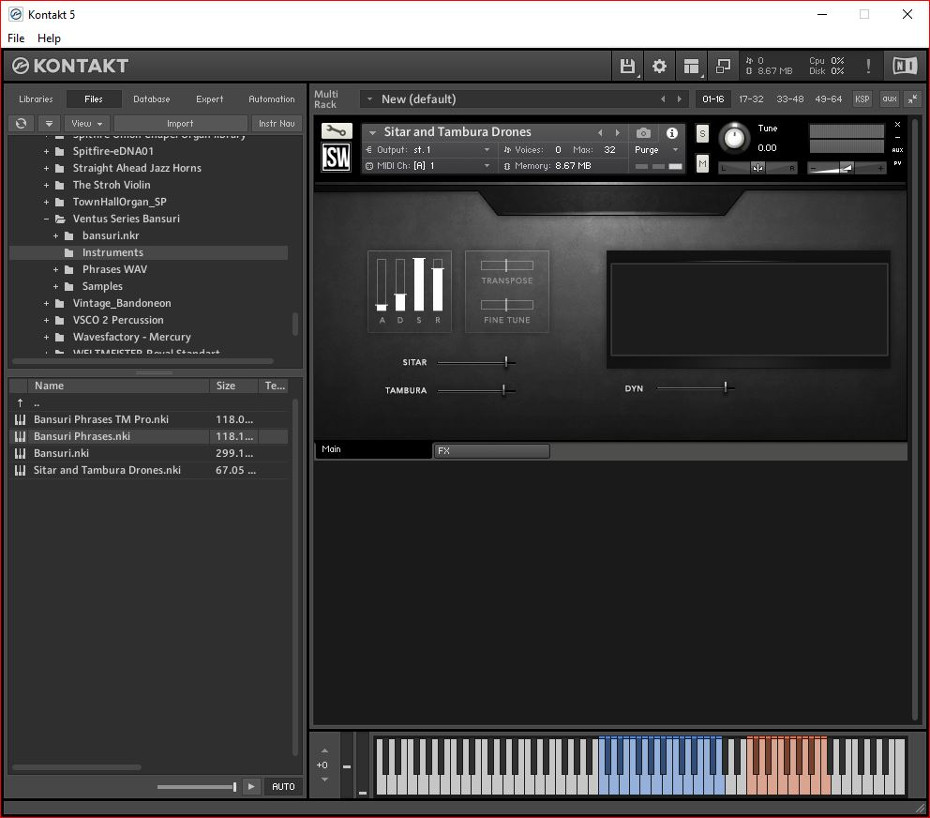The height and width of the screenshot is (818, 930).
Task: Click the ISW instrument logo
Action: 336,158
